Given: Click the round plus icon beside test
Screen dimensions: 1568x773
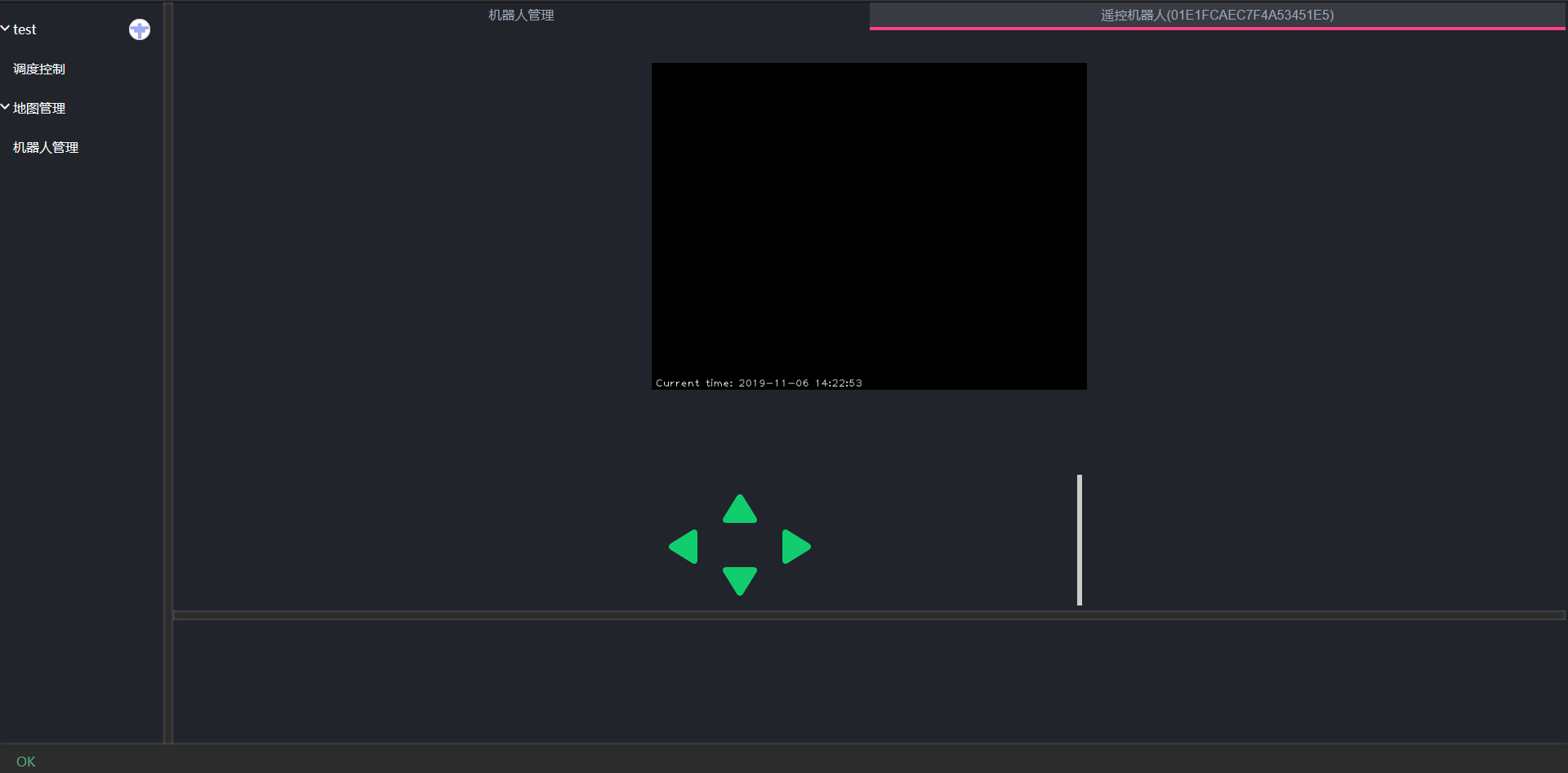Looking at the screenshot, I should tap(140, 29).
